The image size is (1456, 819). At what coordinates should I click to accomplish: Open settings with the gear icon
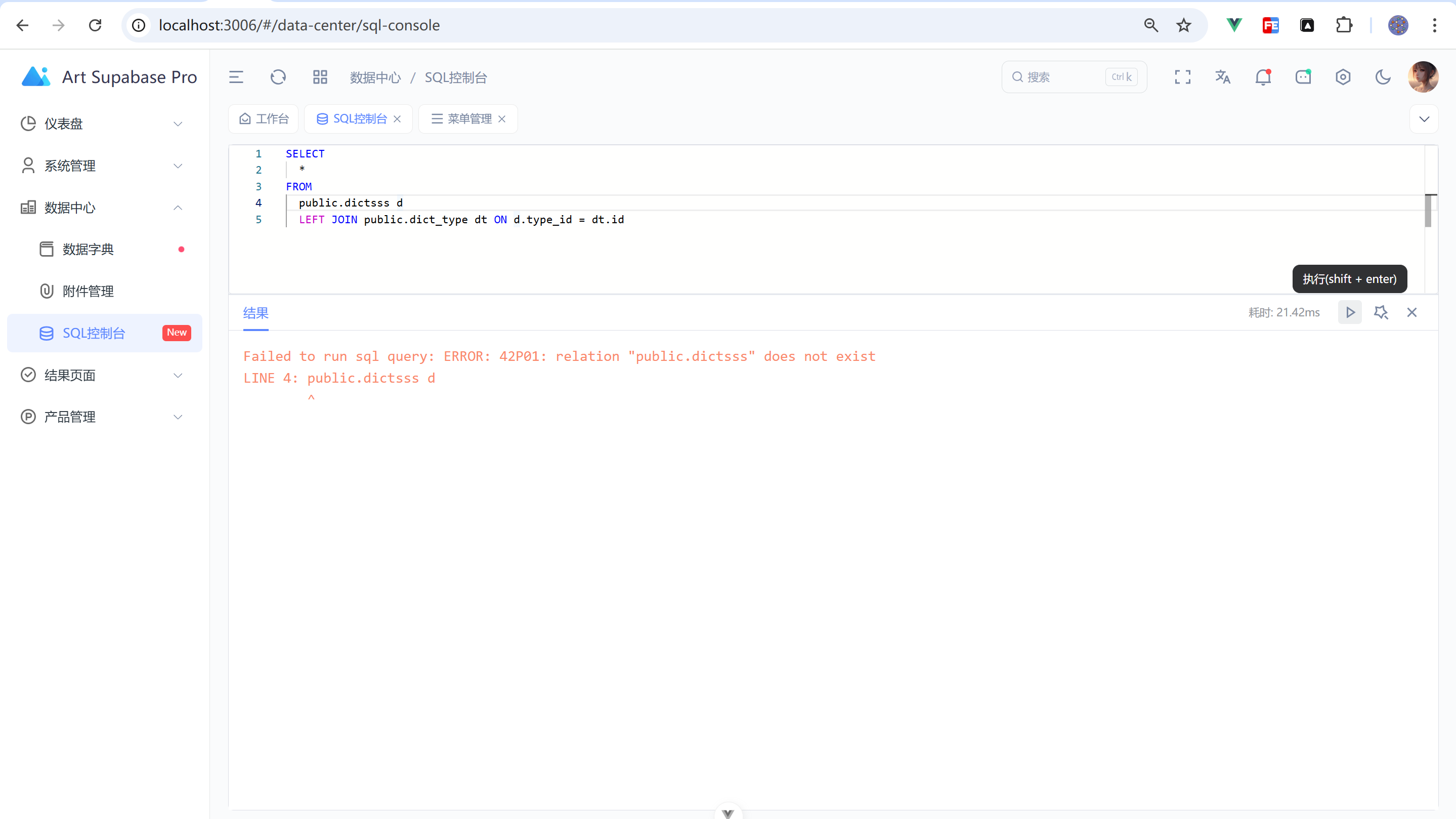click(x=1343, y=77)
